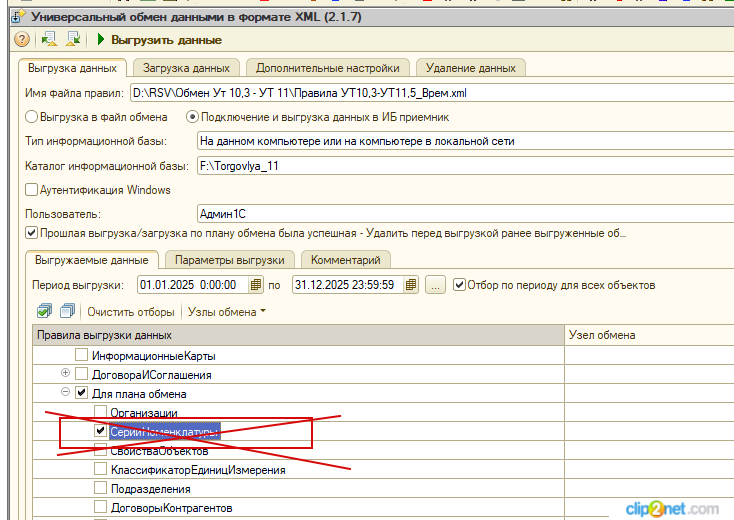734x520 pixels.
Task: Click Очистить отборы button
Action: [131, 312]
